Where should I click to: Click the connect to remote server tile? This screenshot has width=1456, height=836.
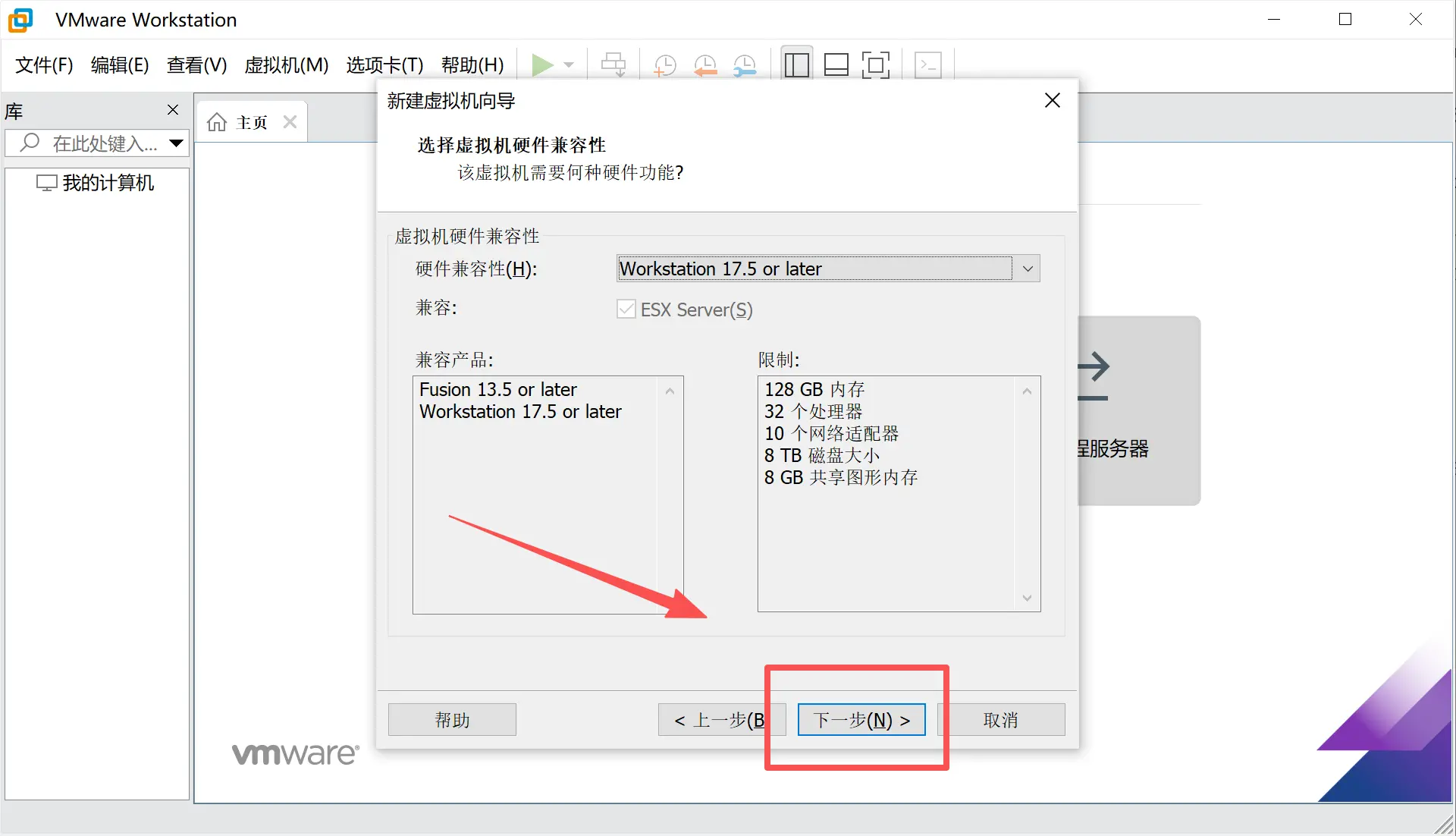click(x=1139, y=410)
